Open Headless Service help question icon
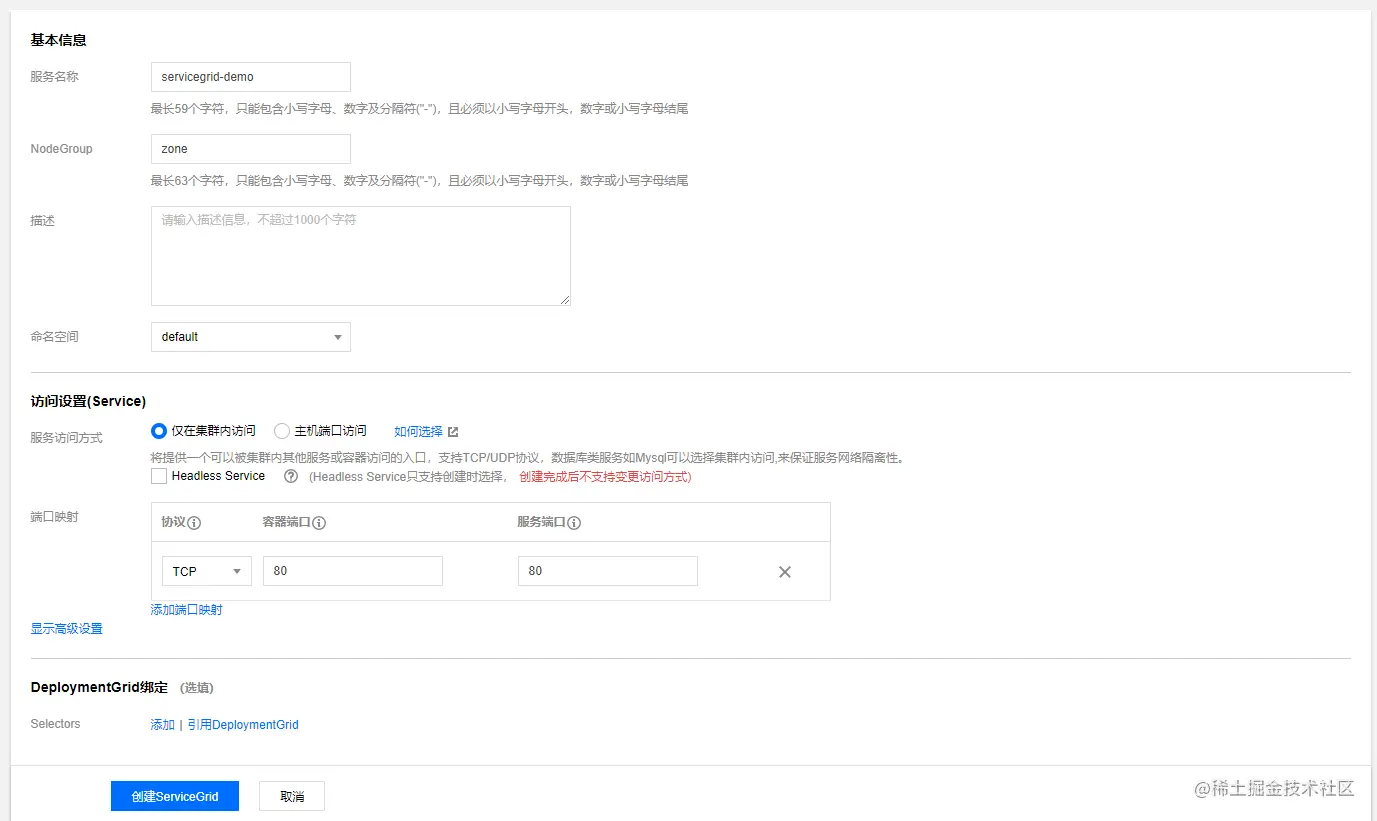1377x821 pixels. click(291, 477)
